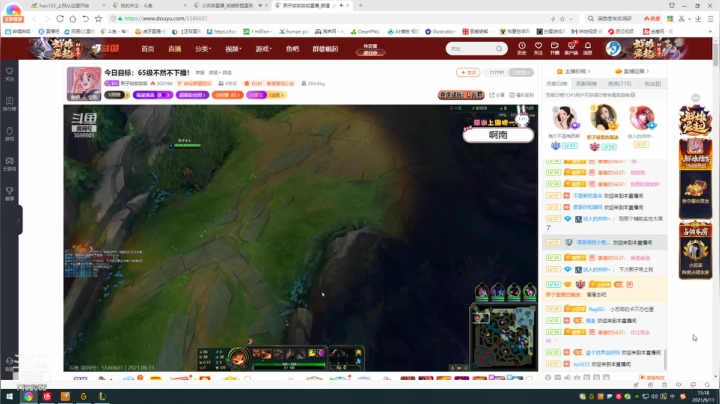The height and width of the screenshot is (404, 720).
Task: Open the gamepad icon in left sidebar
Action: [x=10, y=163]
